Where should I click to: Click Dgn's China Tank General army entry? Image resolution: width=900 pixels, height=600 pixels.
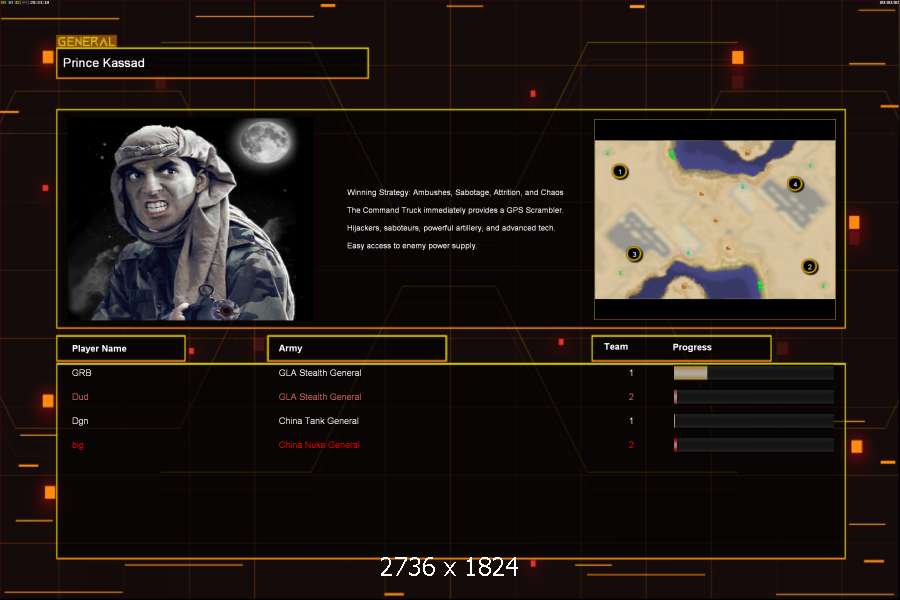coord(318,421)
